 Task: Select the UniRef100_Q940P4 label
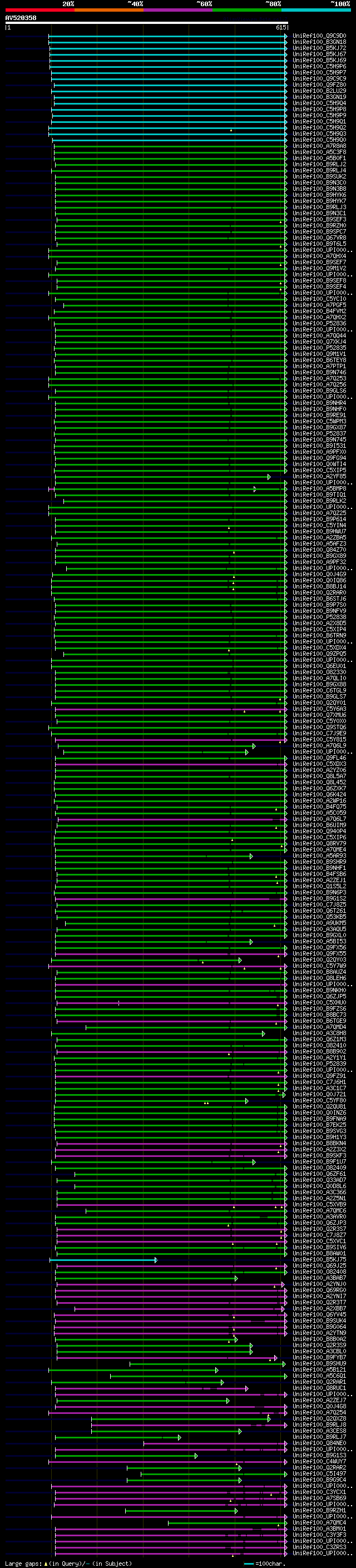point(319,832)
